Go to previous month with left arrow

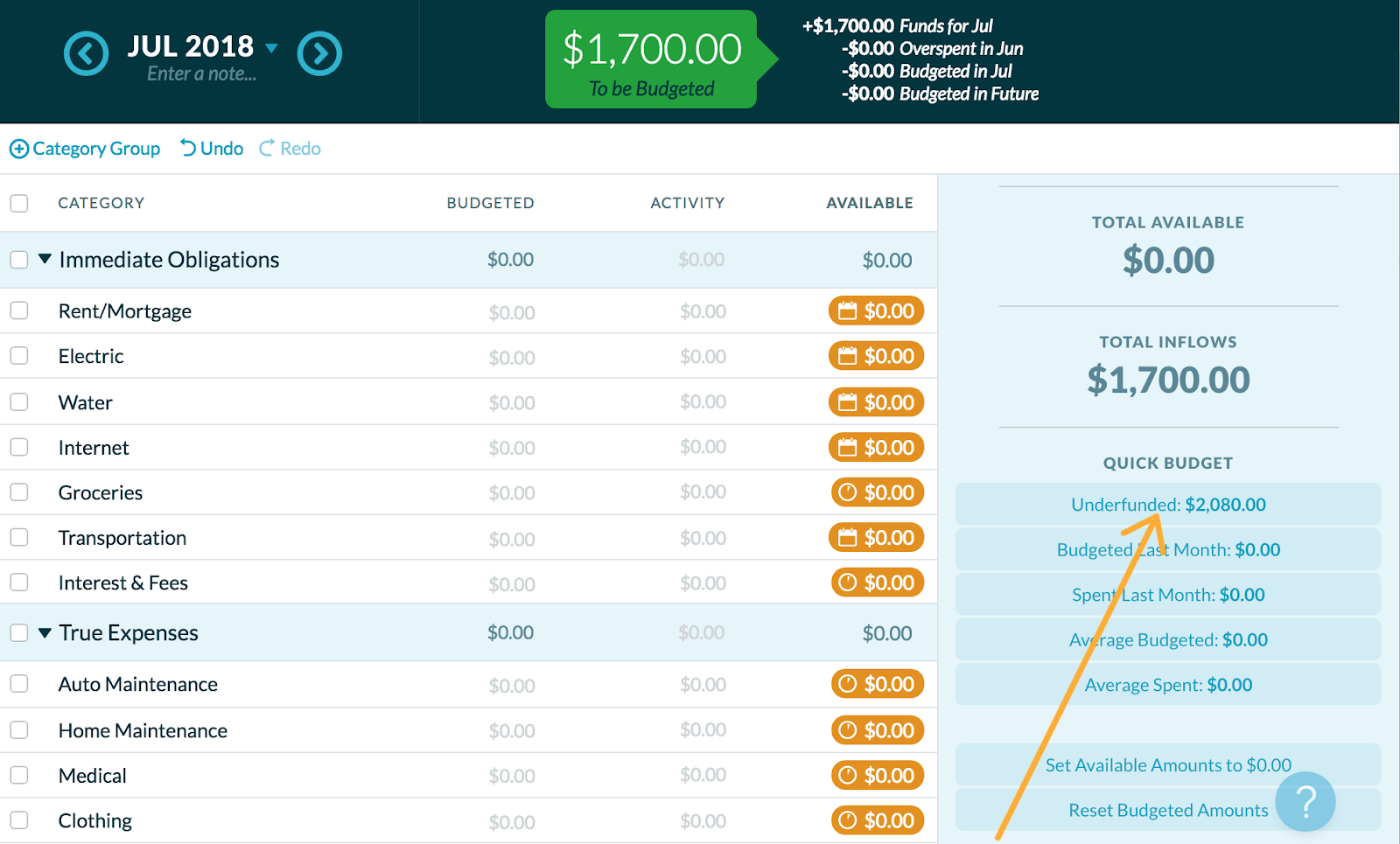(86, 53)
